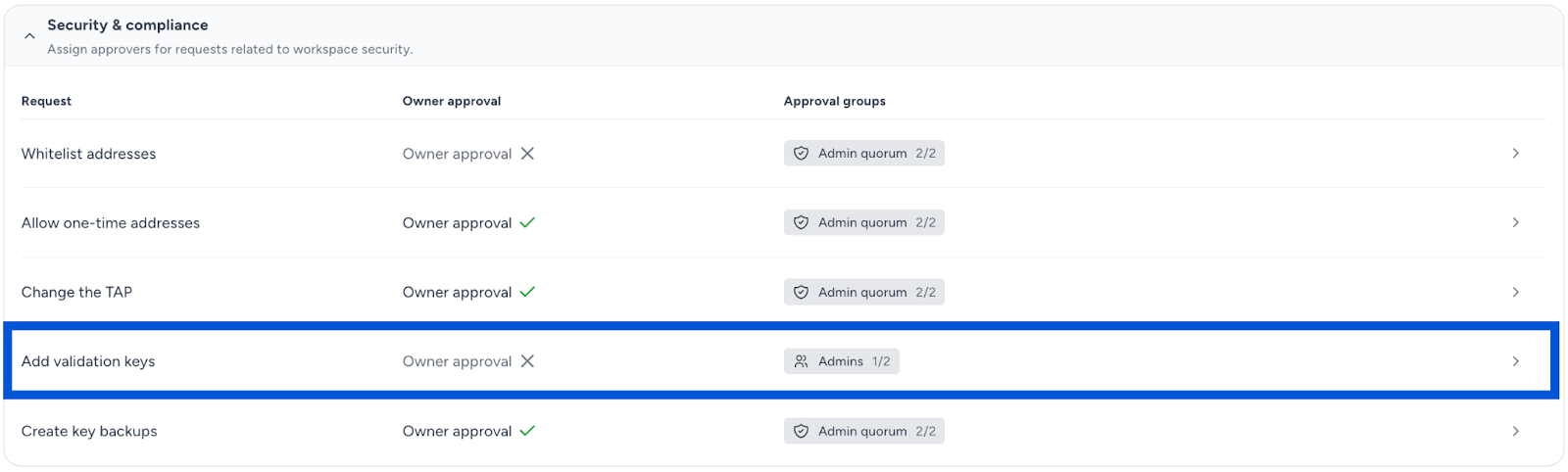
Task: Open Whitelist addresses details via right chevron
Action: [1515, 154]
